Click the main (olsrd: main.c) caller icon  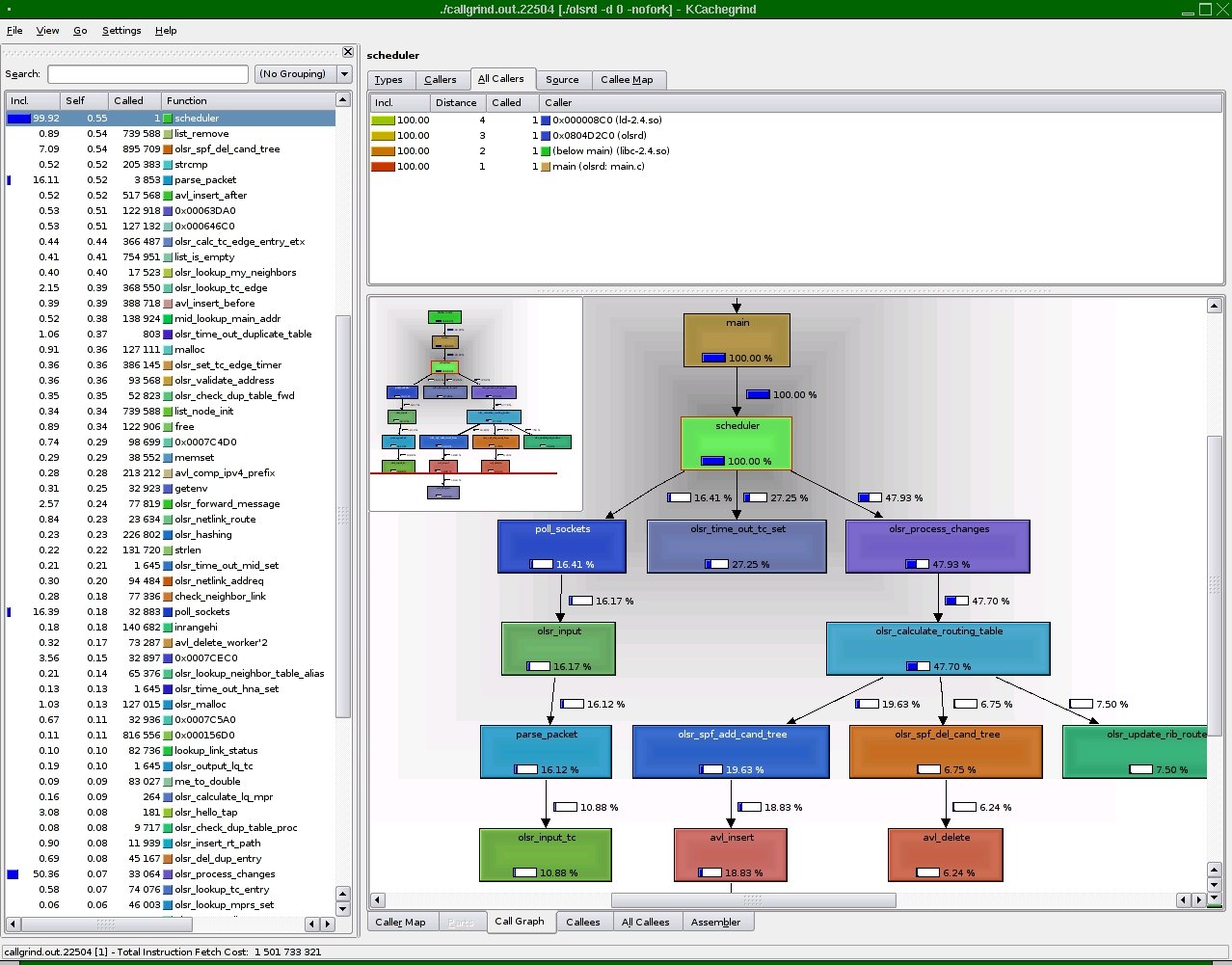point(546,167)
